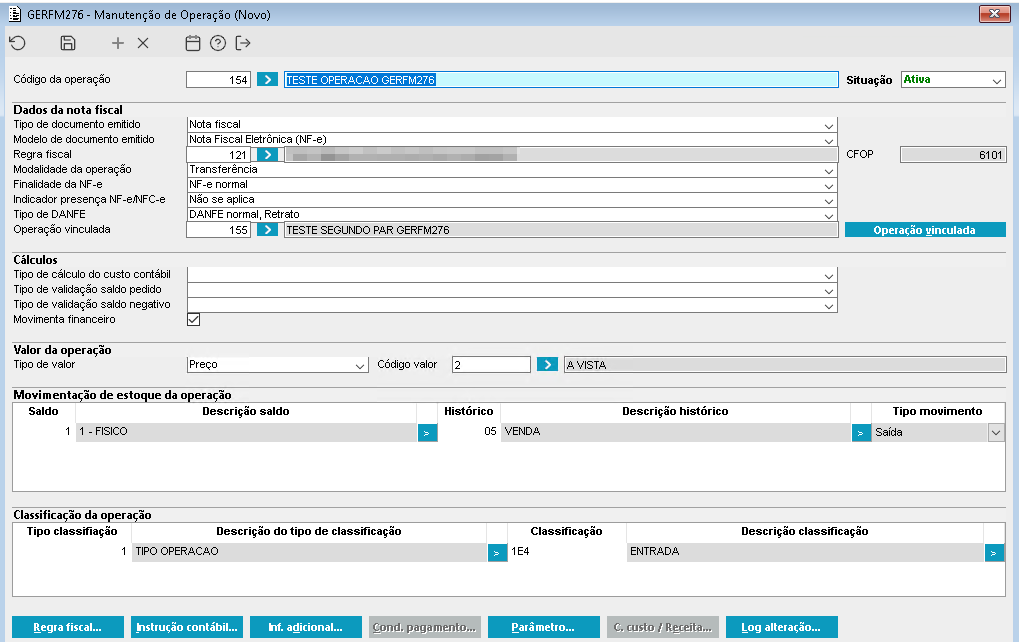Image resolution: width=1019 pixels, height=643 pixels.
Task: Click the Tipo movimento column header
Action: [x=937, y=412]
